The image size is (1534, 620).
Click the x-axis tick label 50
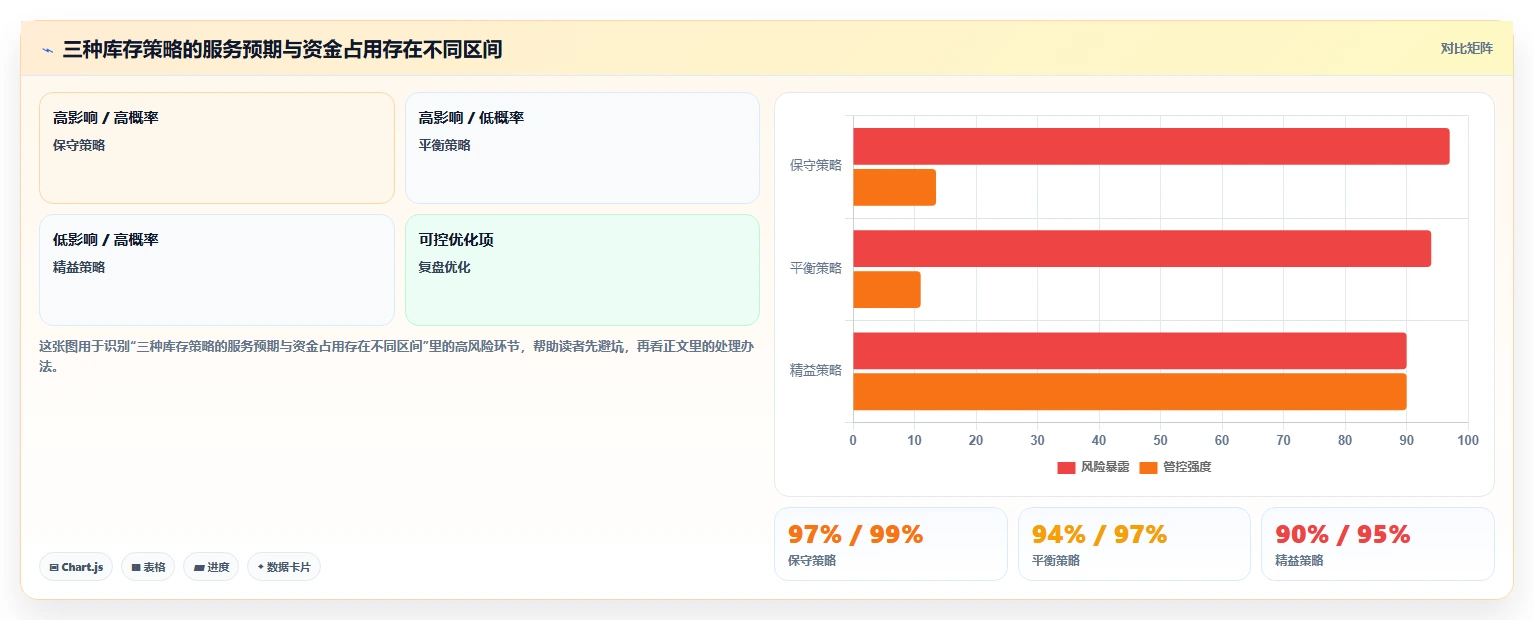click(x=1160, y=440)
